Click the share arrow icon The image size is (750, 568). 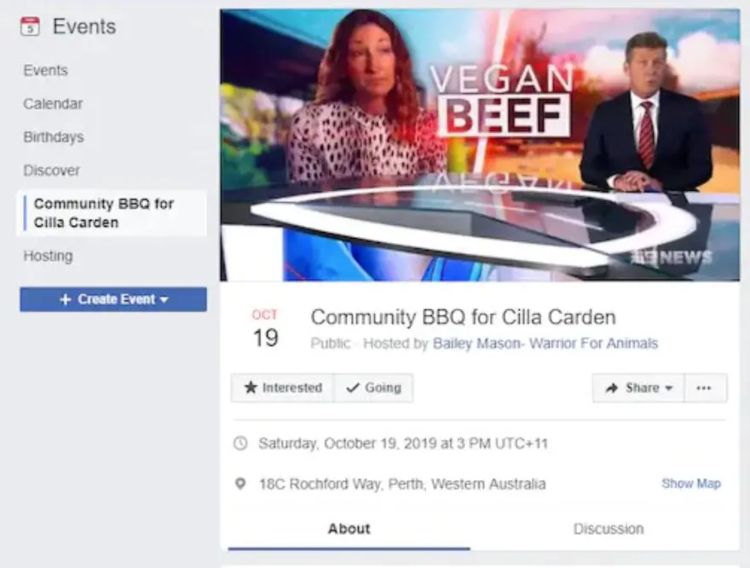(x=612, y=388)
